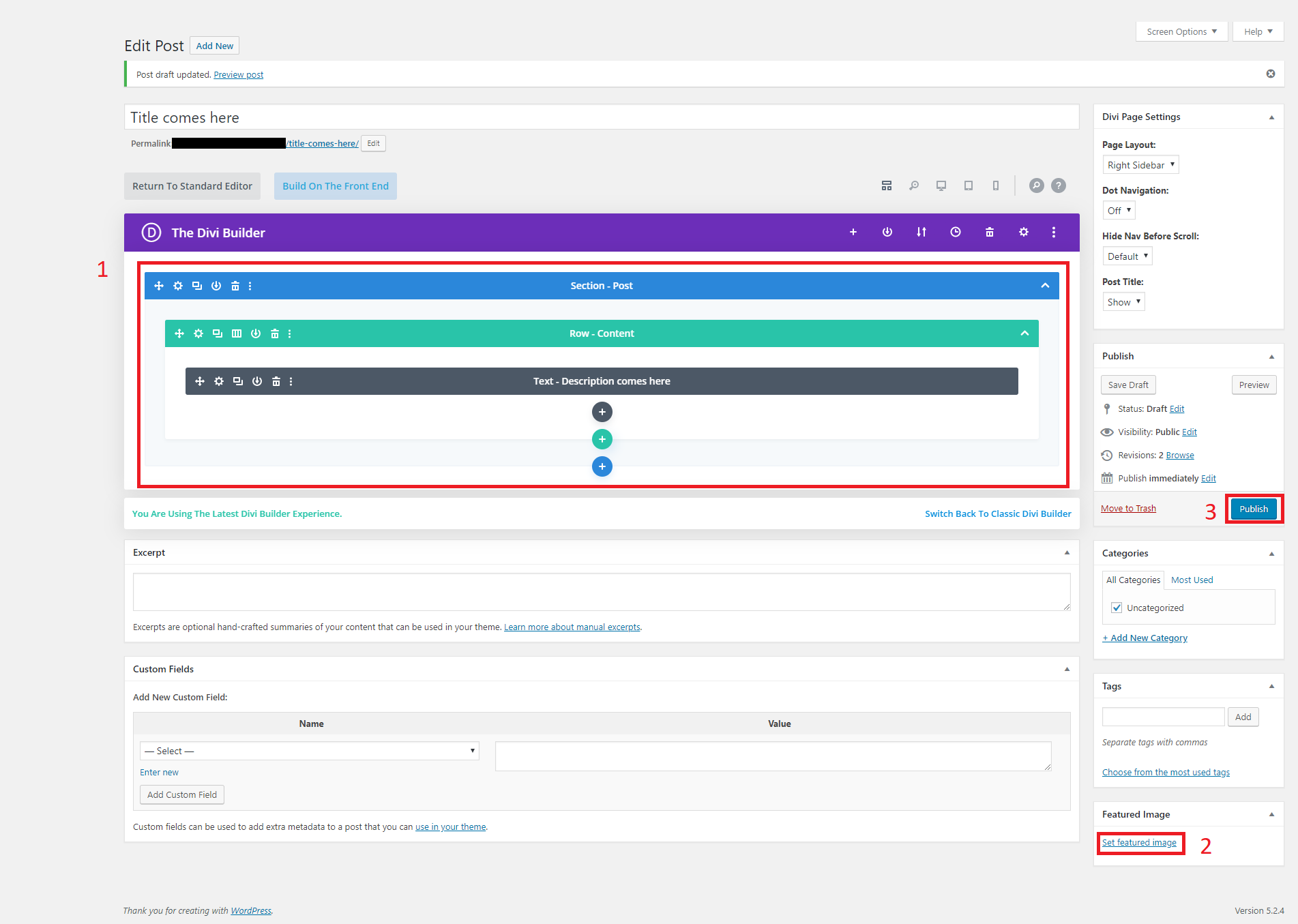Viewport: 1298px width, 924px height.
Task: Open Dot Navigation dropdown
Action: (1119, 211)
